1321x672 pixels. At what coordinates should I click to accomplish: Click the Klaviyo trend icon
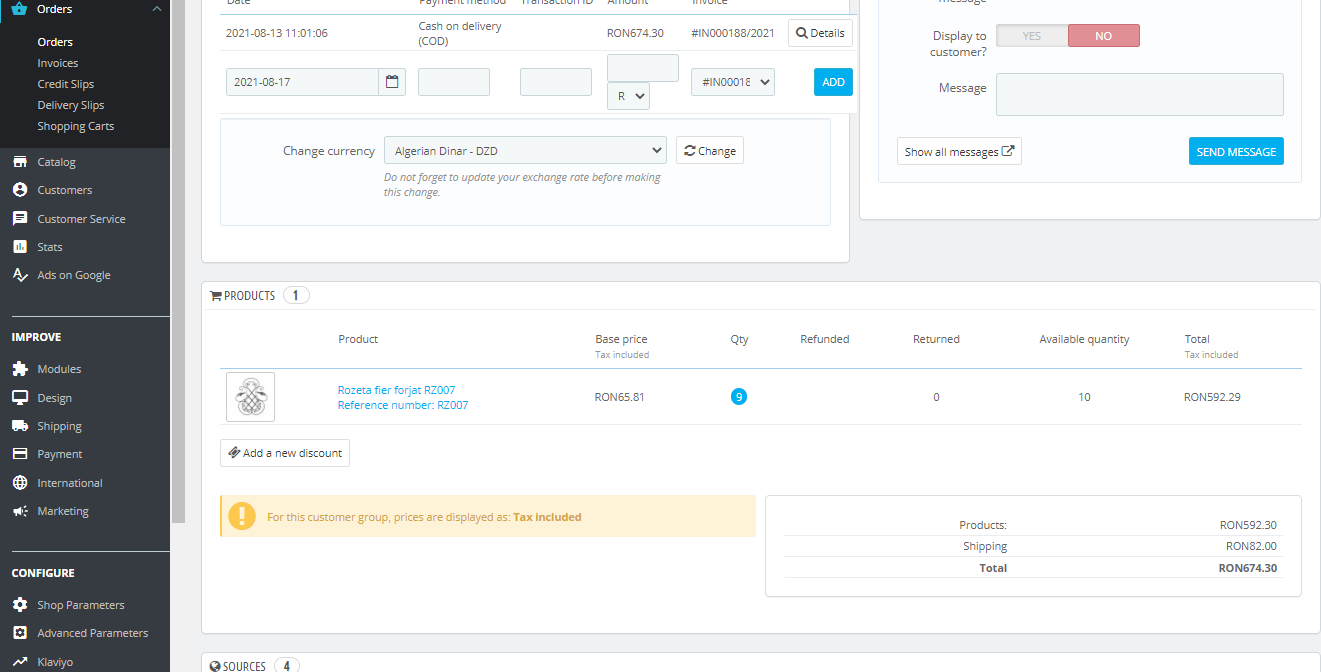click(x=19, y=661)
